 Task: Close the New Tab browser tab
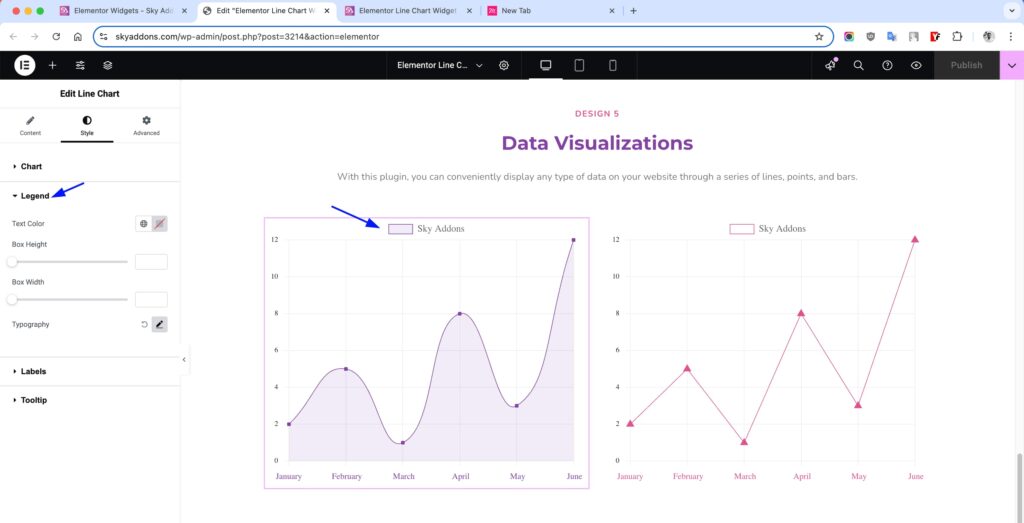pyautogui.click(x=612, y=11)
